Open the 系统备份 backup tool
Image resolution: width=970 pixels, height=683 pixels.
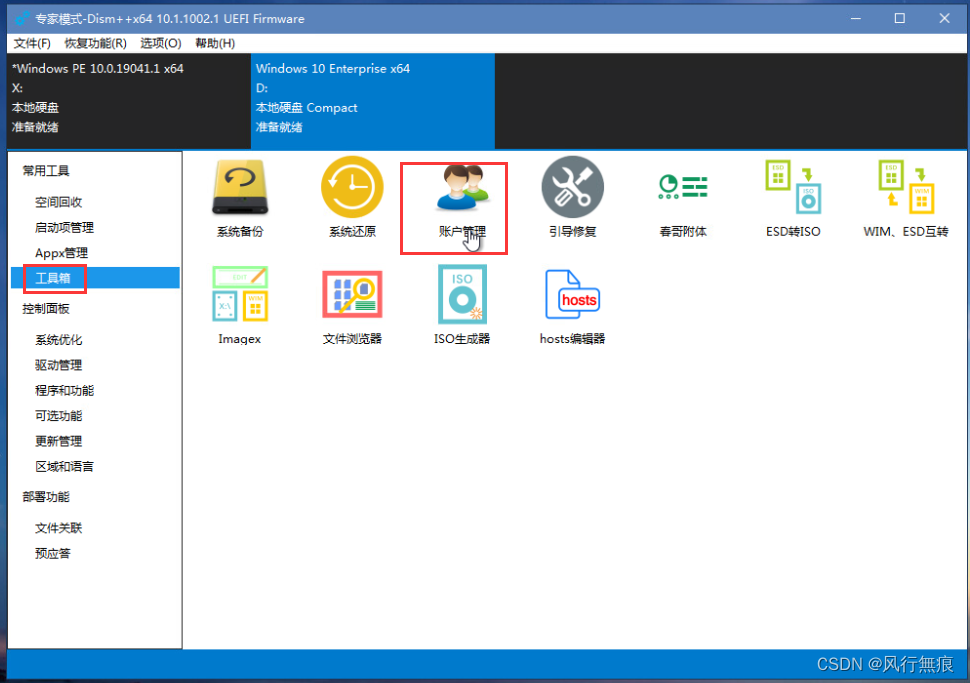240,198
